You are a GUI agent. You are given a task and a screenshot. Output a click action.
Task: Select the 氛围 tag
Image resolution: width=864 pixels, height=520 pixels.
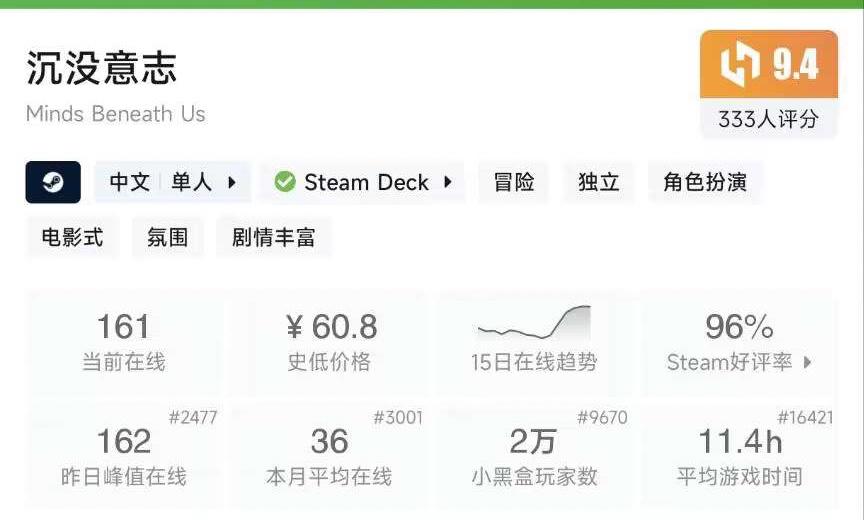167,238
